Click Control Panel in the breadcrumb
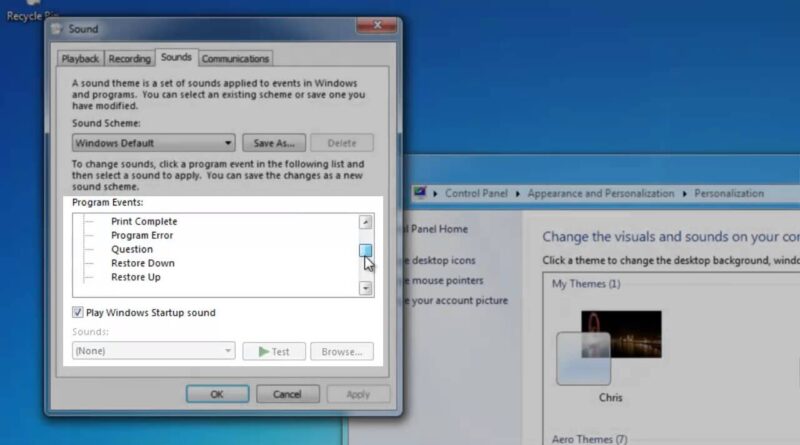 (476, 193)
